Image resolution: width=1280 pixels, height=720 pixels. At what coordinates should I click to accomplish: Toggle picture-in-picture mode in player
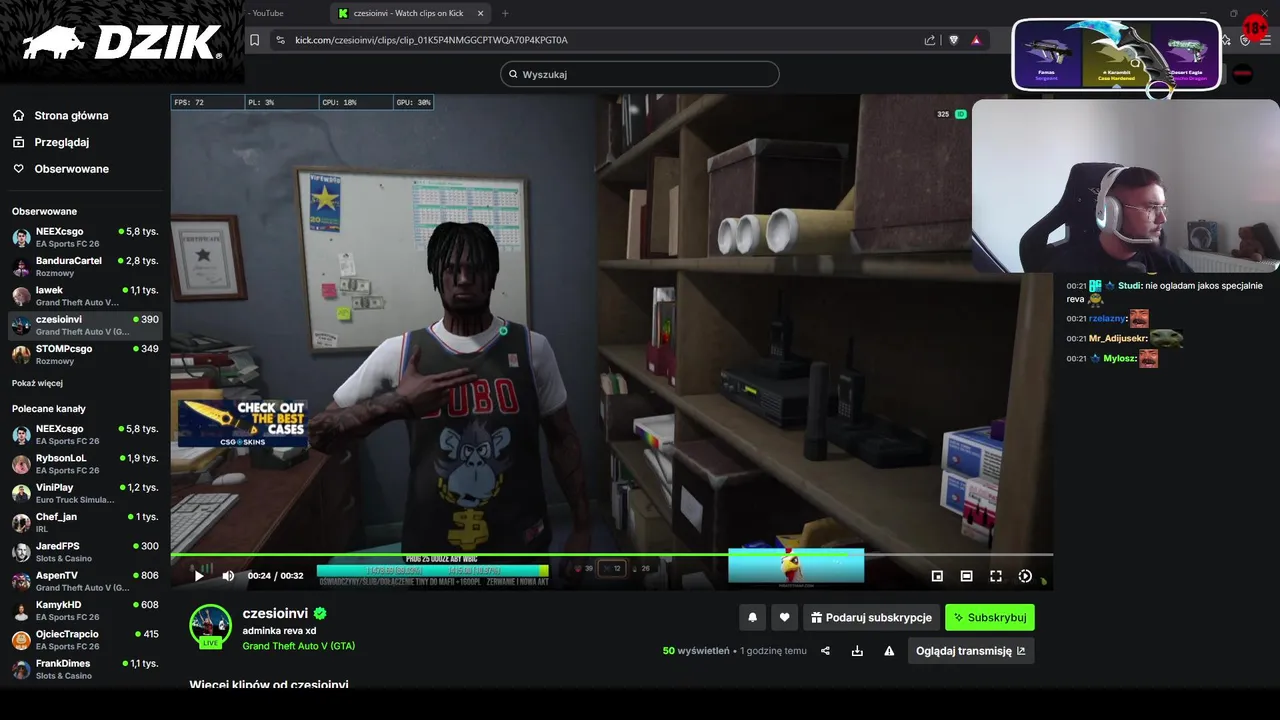pos(937,576)
